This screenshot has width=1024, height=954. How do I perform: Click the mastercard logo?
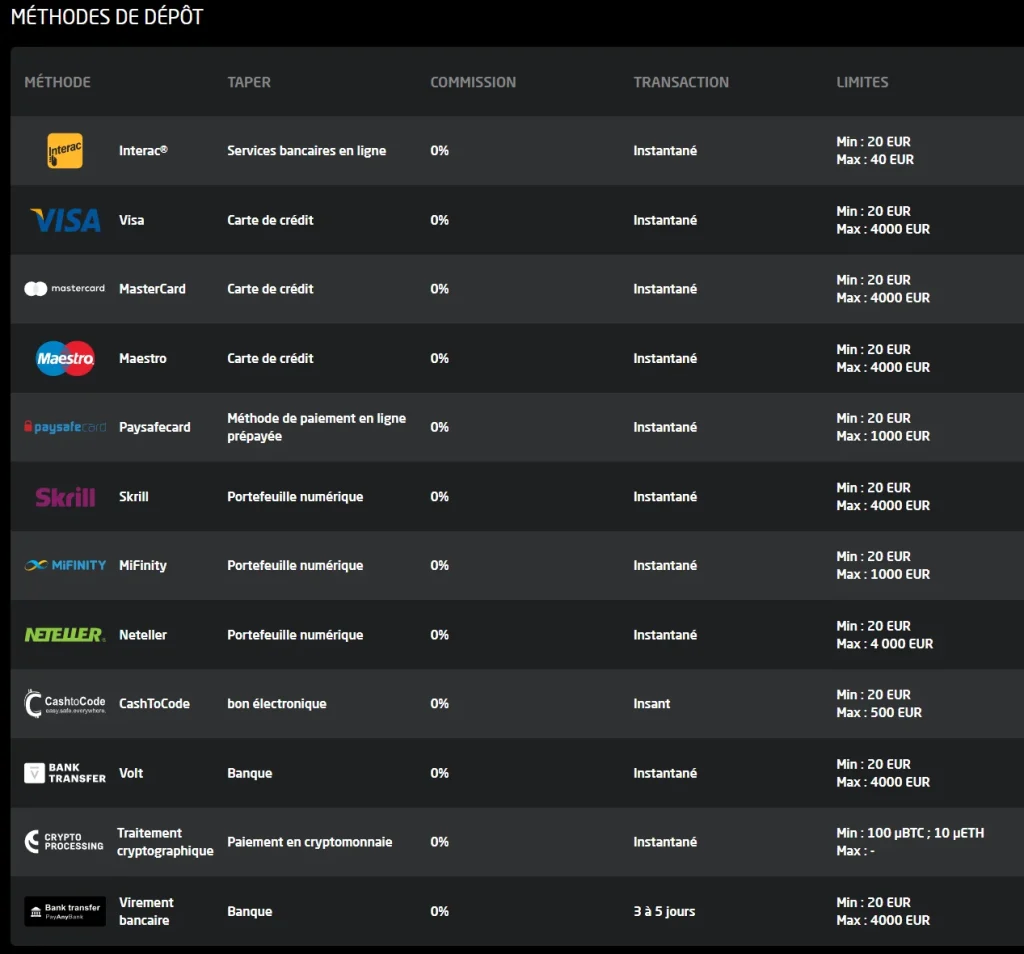click(65, 289)
